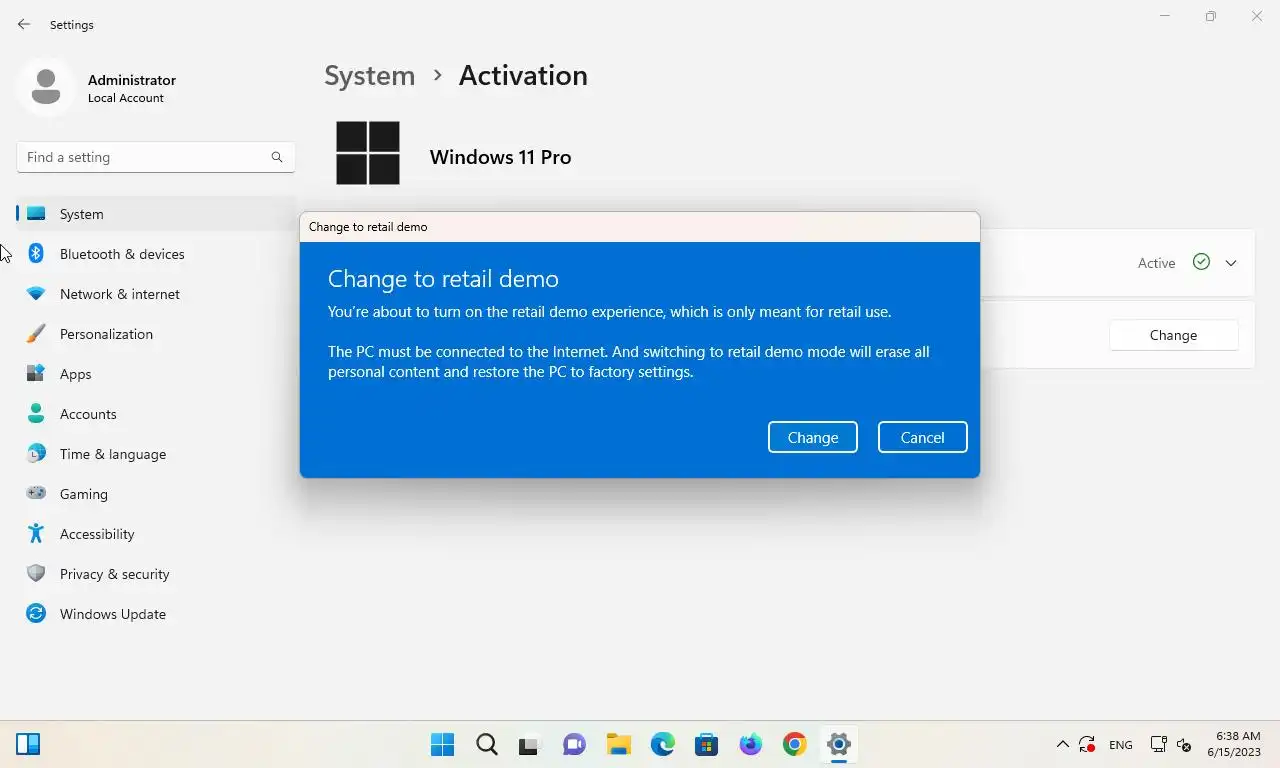Click the Network wifi icon in sidebar
1280x768 pixels.
36,294
